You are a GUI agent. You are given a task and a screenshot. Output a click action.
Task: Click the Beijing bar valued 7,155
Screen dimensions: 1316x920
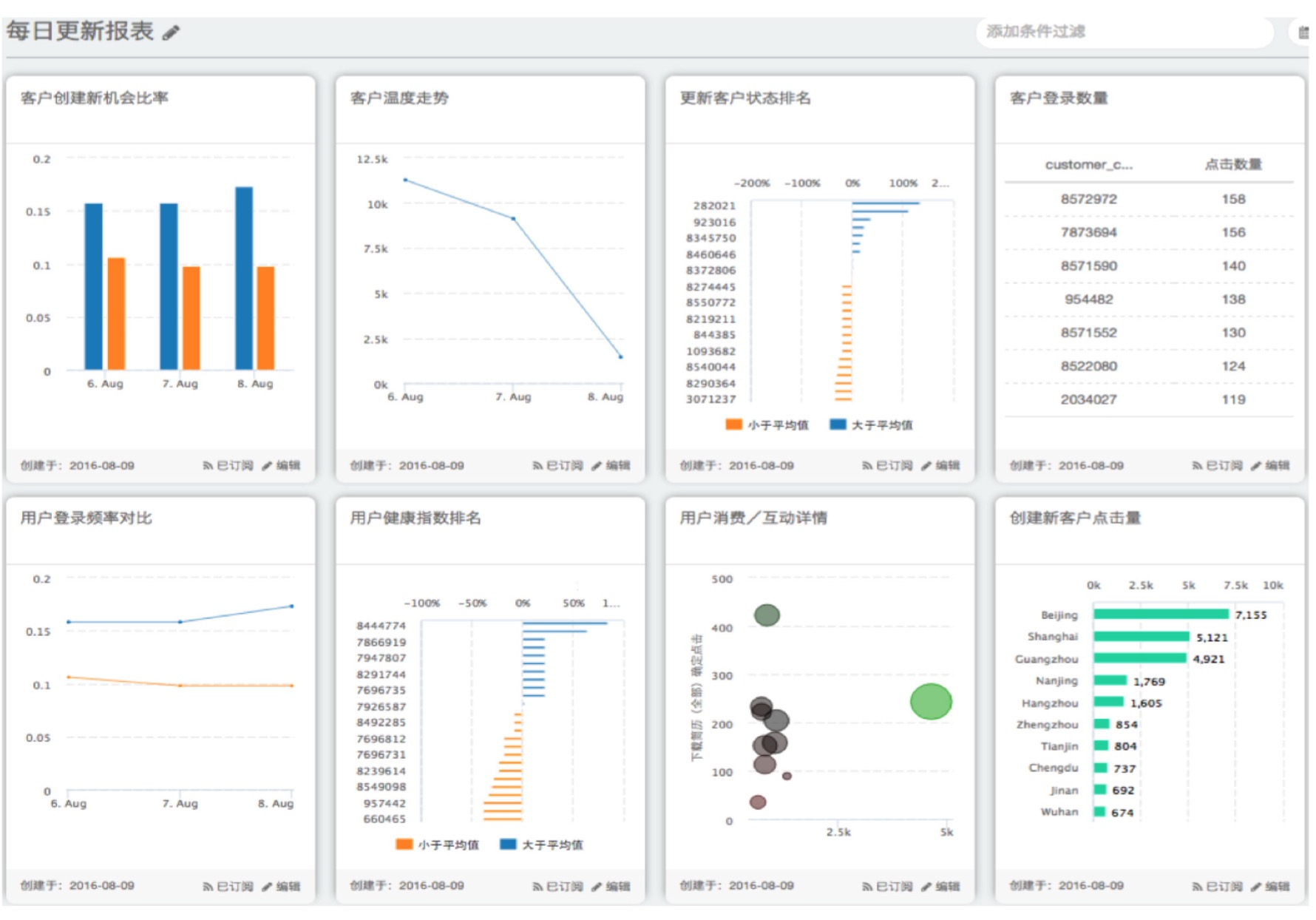tap(1161, 614)
